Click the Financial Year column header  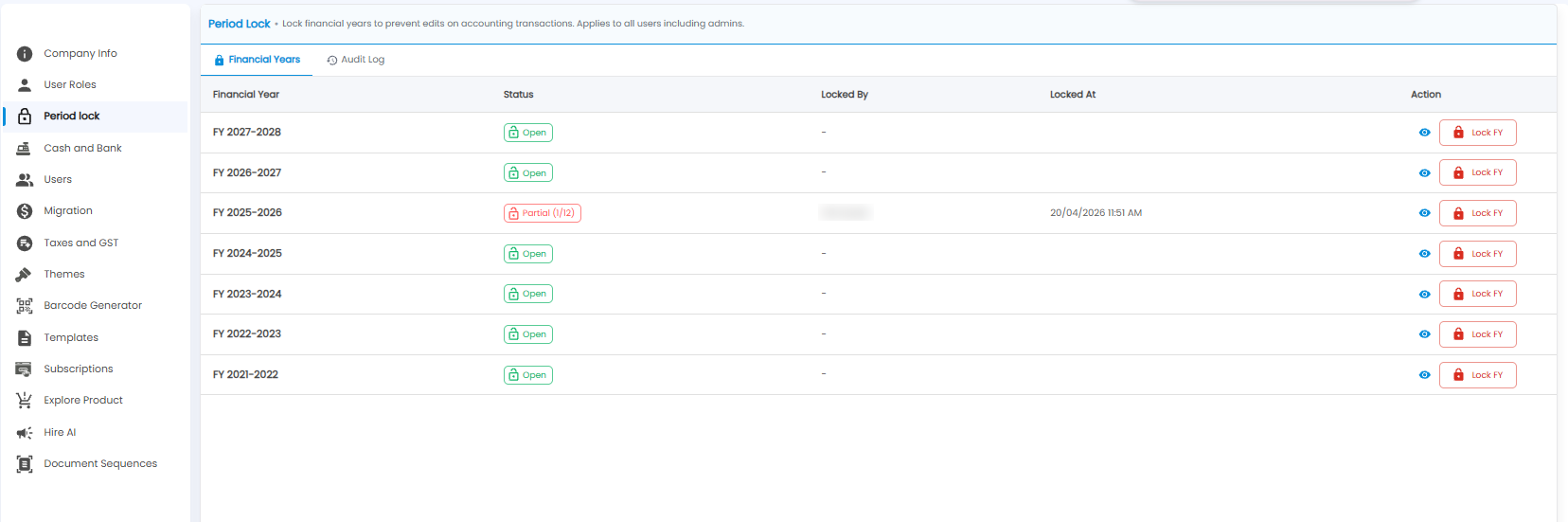coord(246,95)
